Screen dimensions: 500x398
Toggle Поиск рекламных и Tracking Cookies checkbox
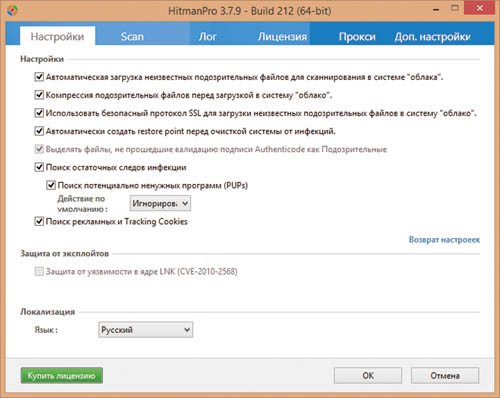pyautogui.click(x=39, y=221)
